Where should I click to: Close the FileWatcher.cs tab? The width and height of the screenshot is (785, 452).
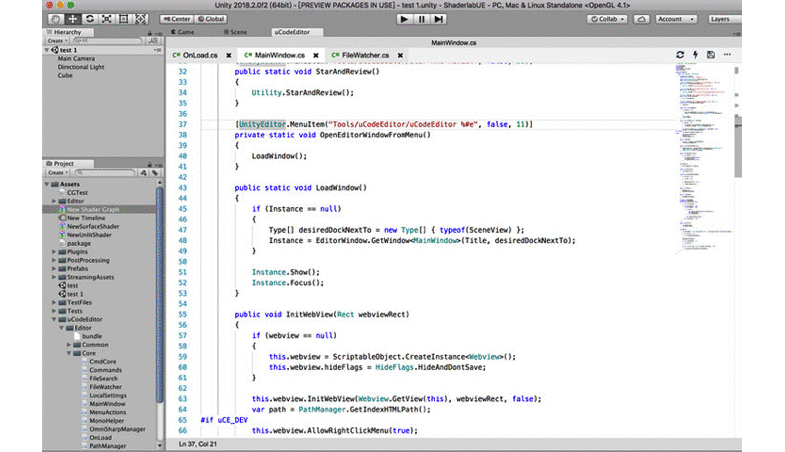point(401,56)
